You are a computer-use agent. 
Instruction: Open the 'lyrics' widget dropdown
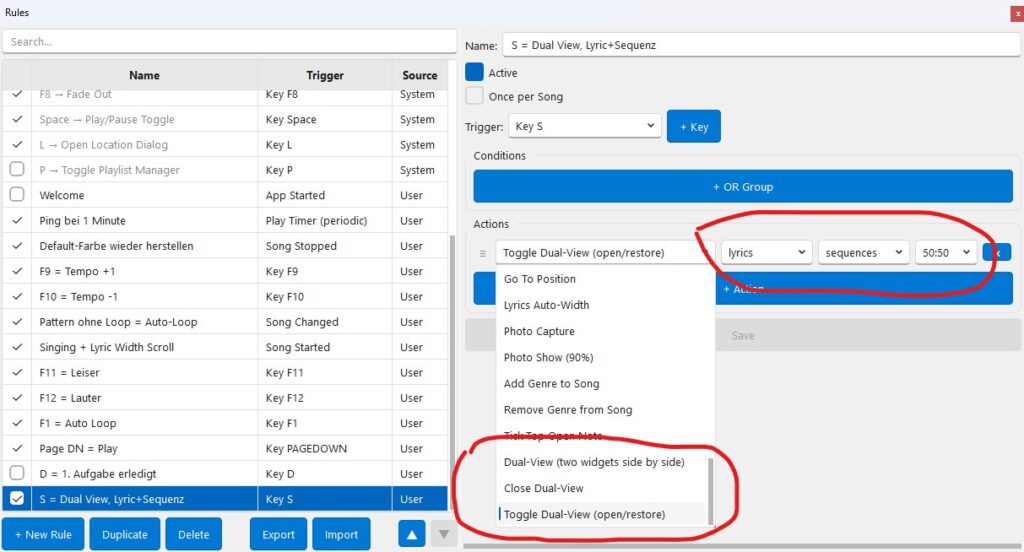click(766, 253)
